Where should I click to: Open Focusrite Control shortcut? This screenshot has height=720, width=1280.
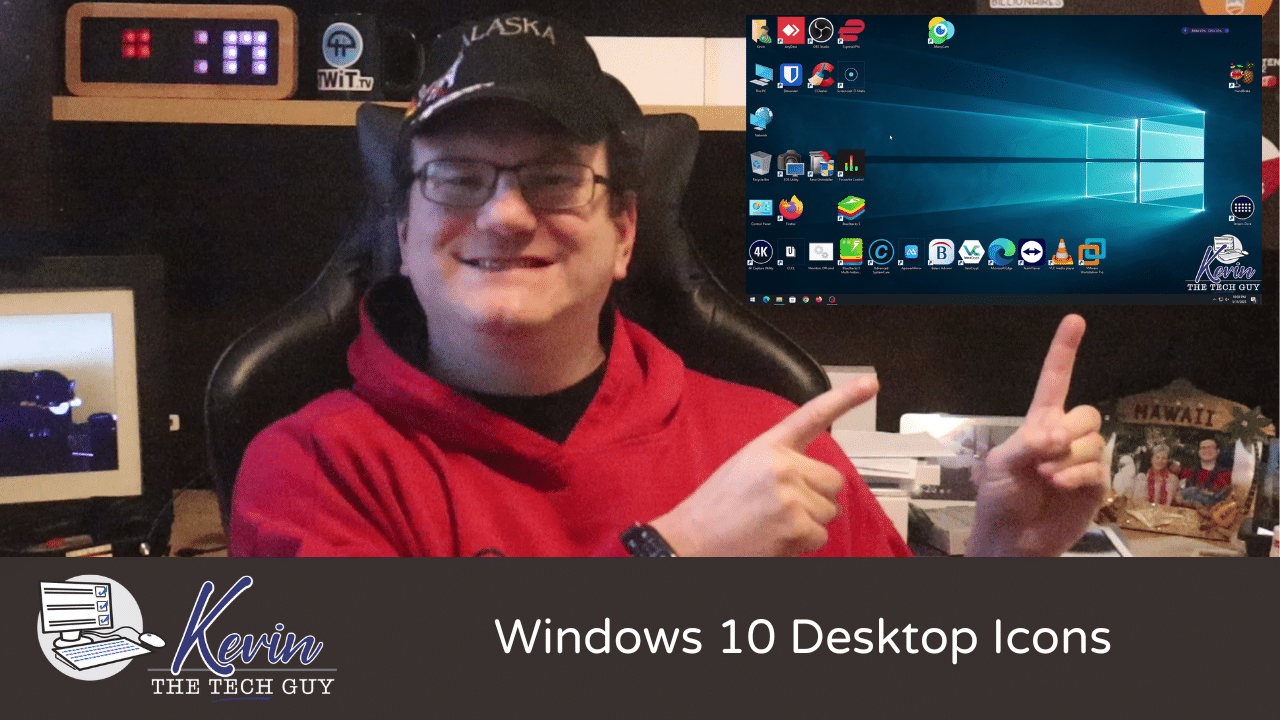851,165
